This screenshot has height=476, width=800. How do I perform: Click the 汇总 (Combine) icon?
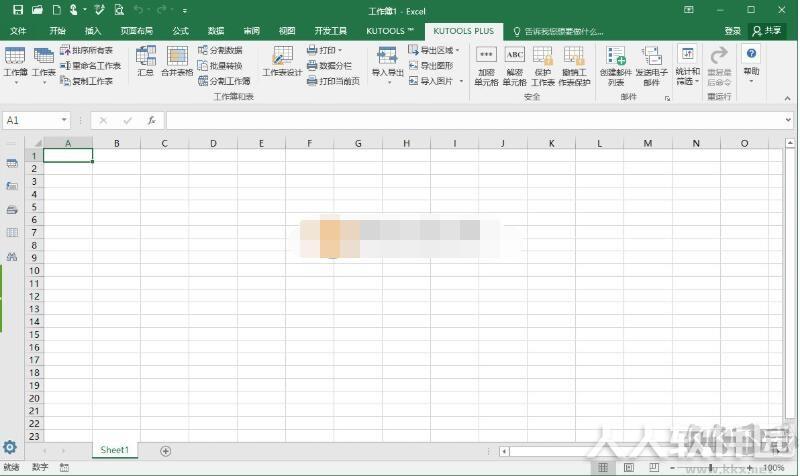(146, 61)
